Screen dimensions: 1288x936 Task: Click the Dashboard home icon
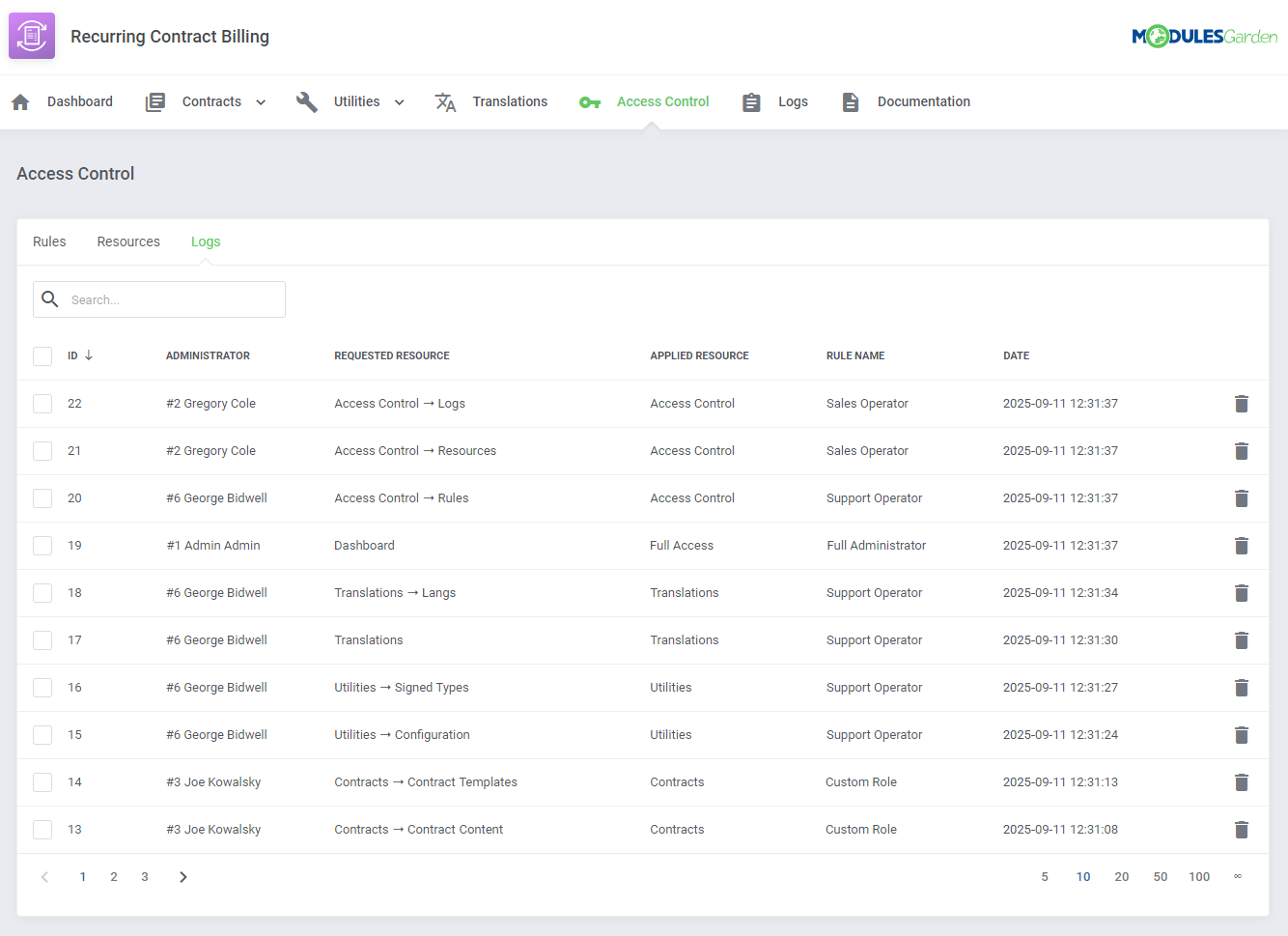coord(20,101)
